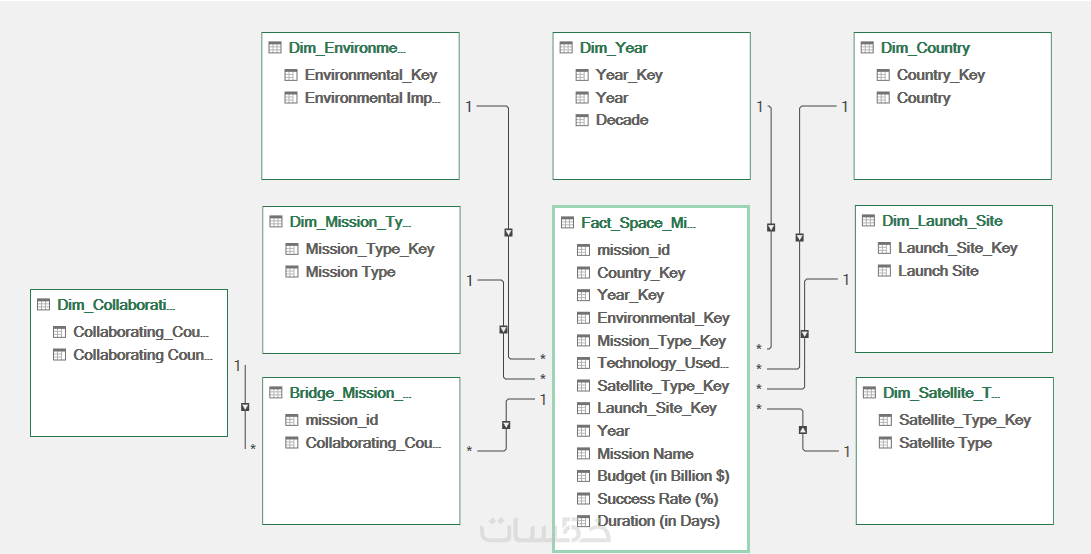Viewport: 1091px width, 554px height.
Task: Click the Launch Site column icon
Action: coord(884,271)
